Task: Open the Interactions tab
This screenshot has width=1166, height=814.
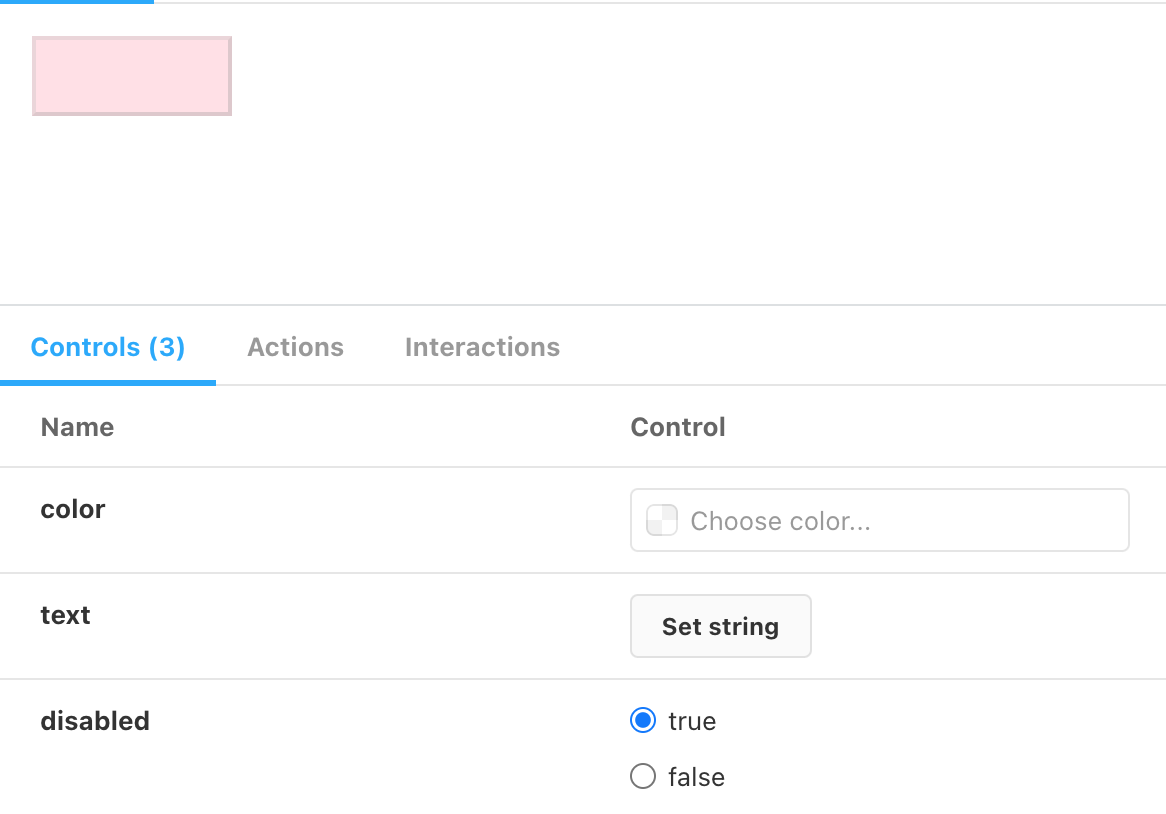Action: click(x=482, y=347)
